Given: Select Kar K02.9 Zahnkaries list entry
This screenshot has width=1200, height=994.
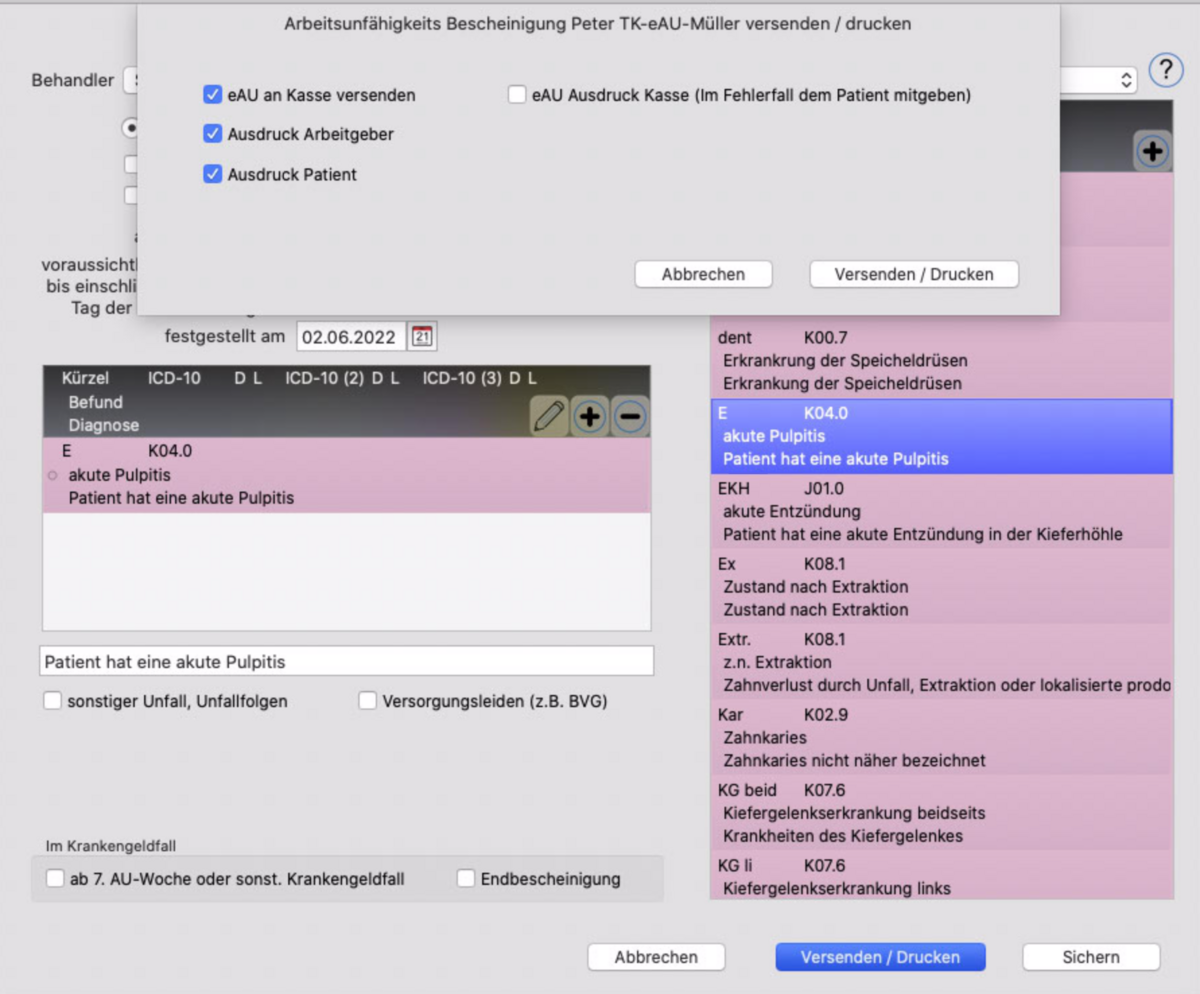Looking at the screenshot, I should pos(940,738).
